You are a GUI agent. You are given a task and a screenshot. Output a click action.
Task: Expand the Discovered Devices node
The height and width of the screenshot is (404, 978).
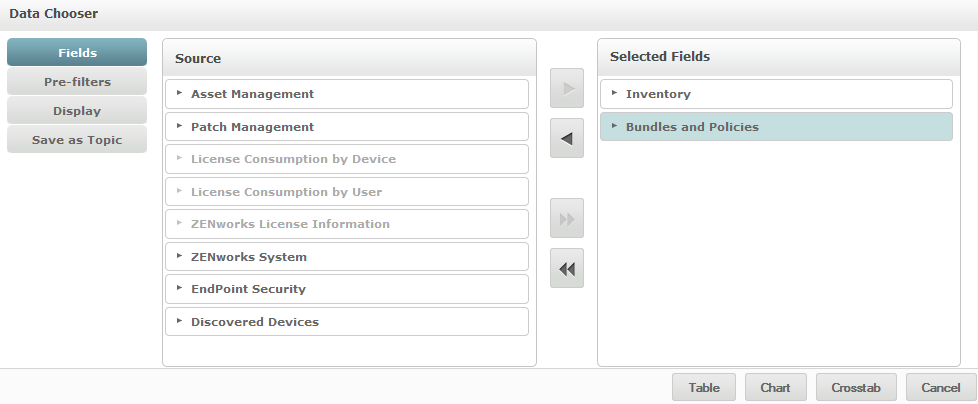click(x=180, y=321)
